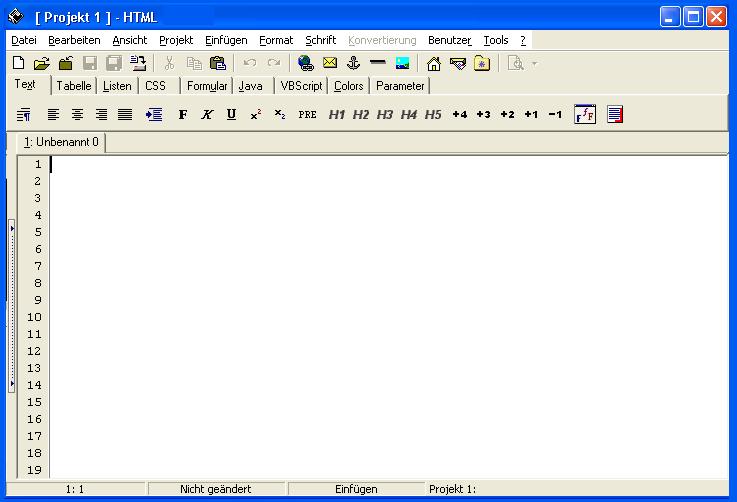Switch to the CSS tab
The image size is (737, 502).
156,86
